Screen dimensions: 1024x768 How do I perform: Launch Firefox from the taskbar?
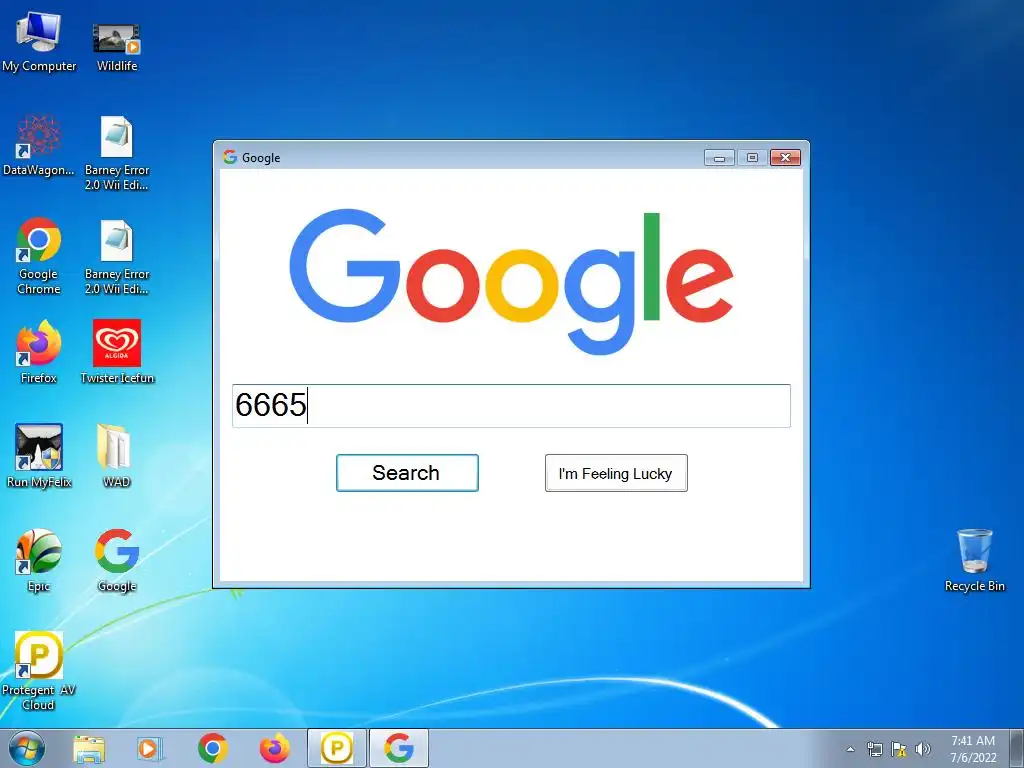274,748
